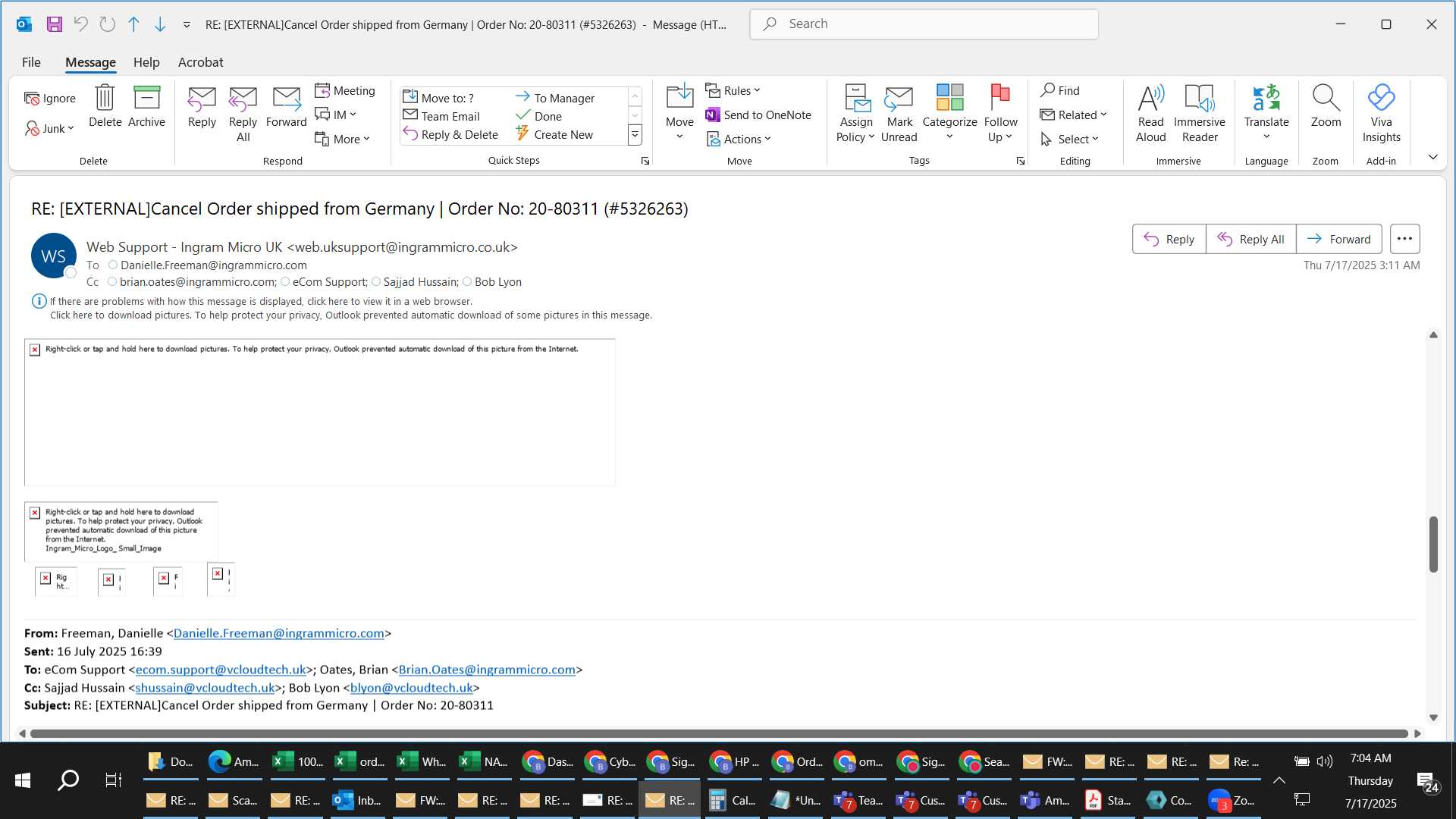
Task: Open Danielle.Freeman@ingrammicro.com link in the From line
Action: click(278, 633)
